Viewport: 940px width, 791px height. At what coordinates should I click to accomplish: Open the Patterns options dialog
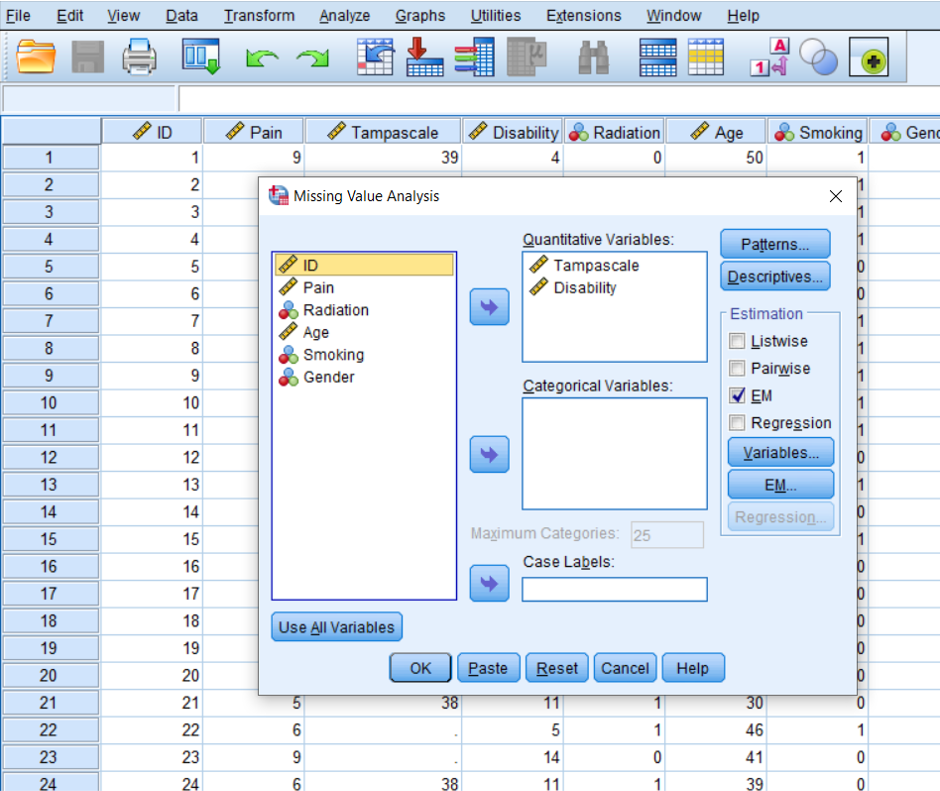pos(775,245)
